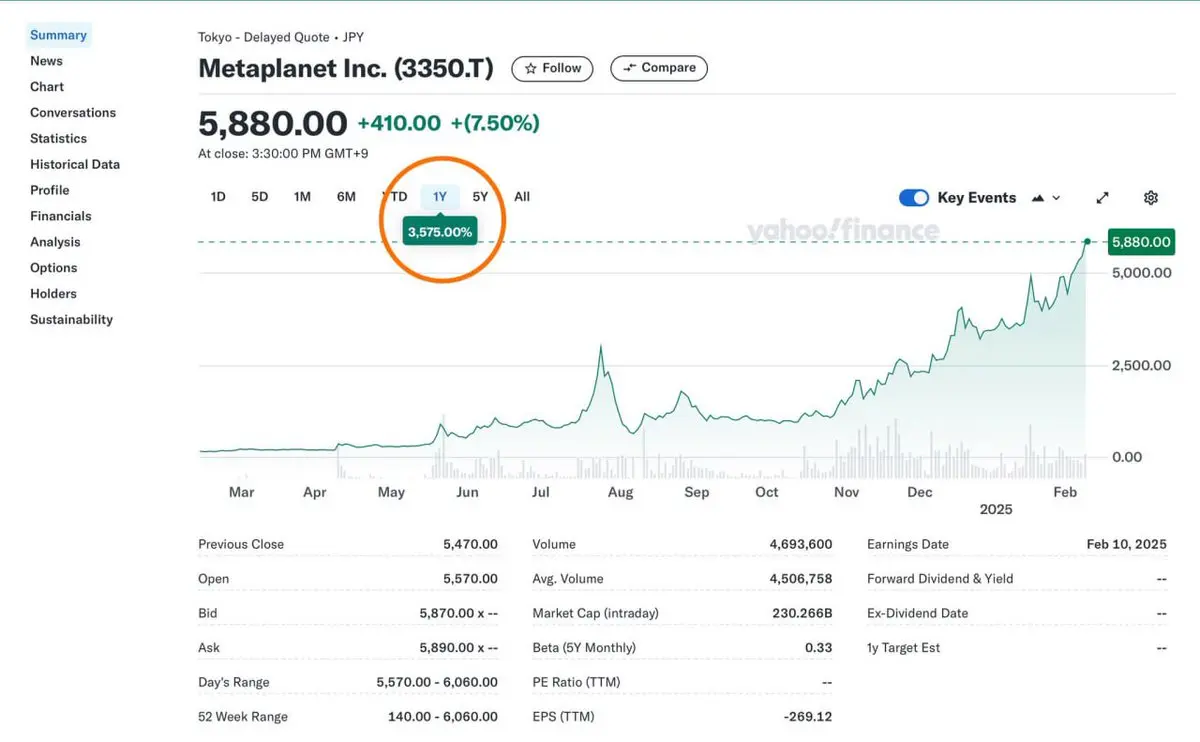This screenshot has width=1200, height=742.
Task: Go to the Chart sidebar link
Action: (x=47, y=87)
